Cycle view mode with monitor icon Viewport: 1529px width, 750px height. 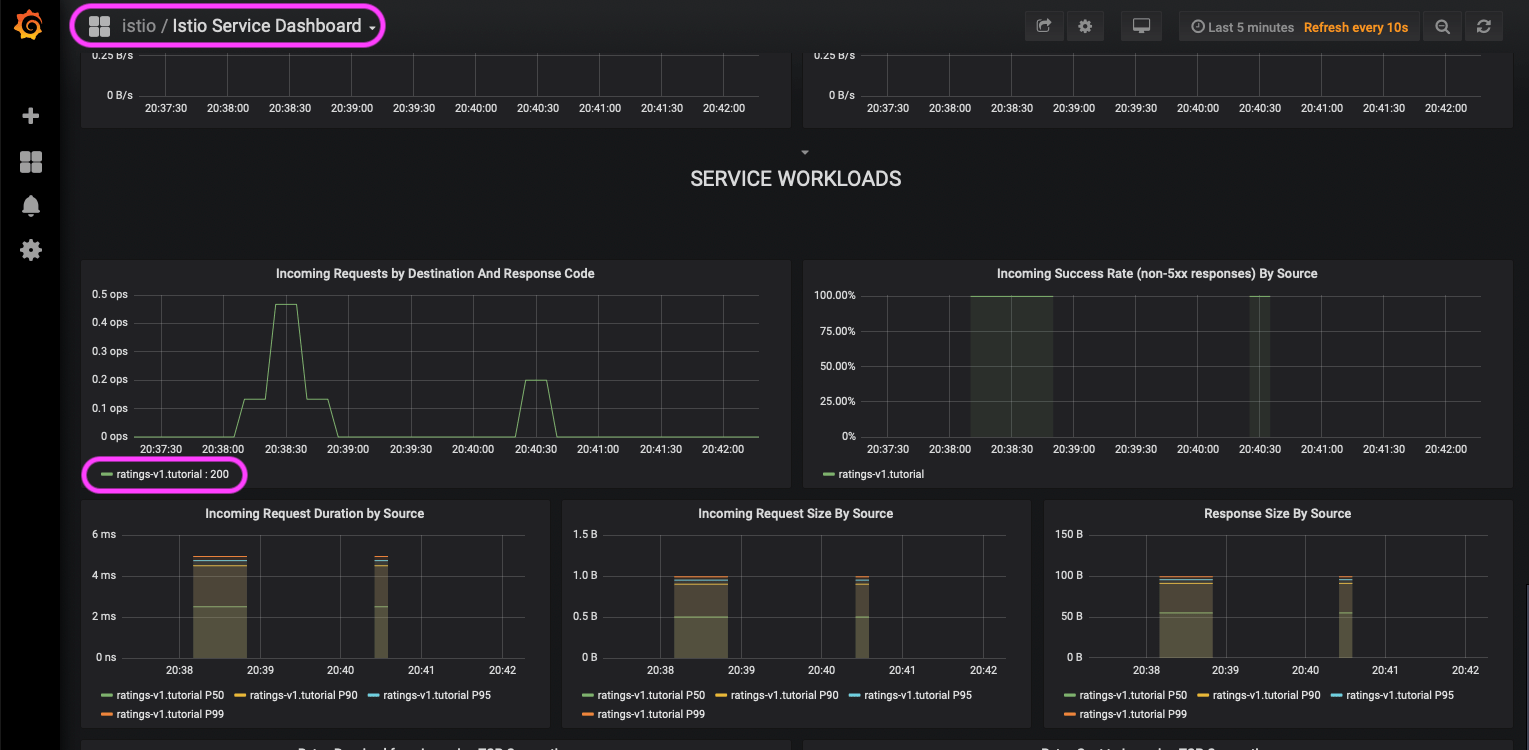click(x=1141, y=27)
